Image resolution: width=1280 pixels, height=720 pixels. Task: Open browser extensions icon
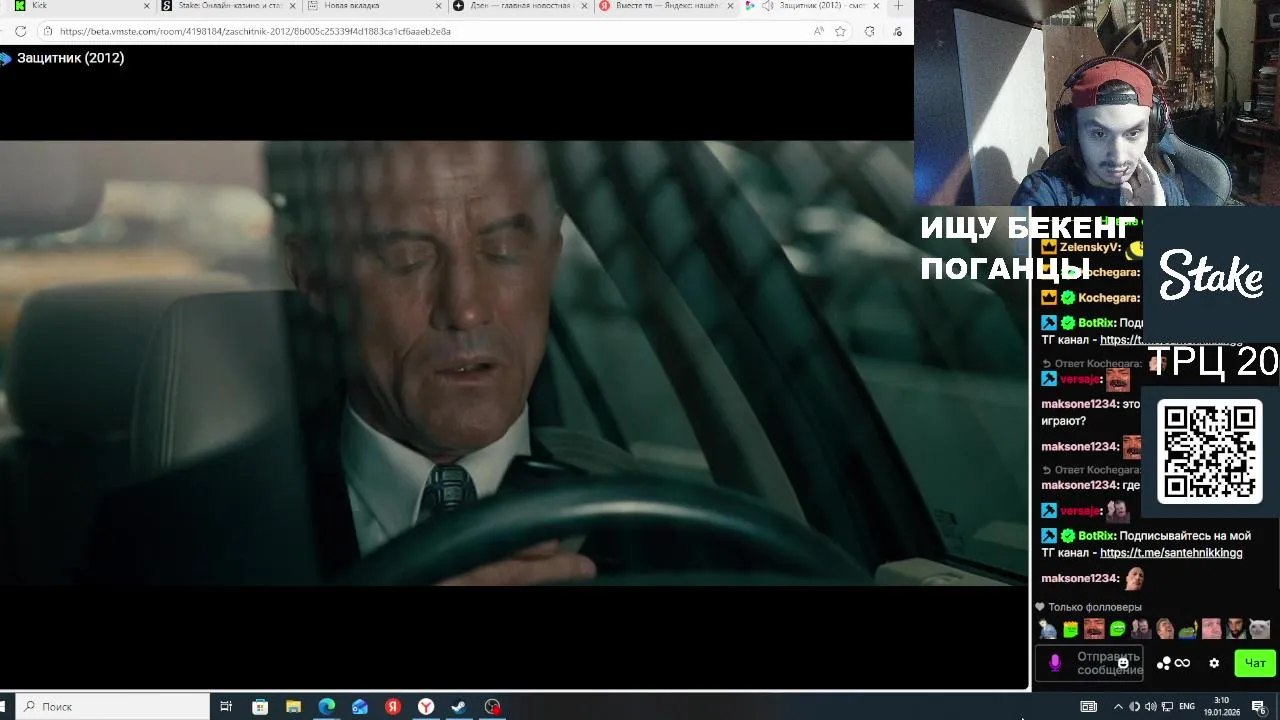[x=869, y=31]
